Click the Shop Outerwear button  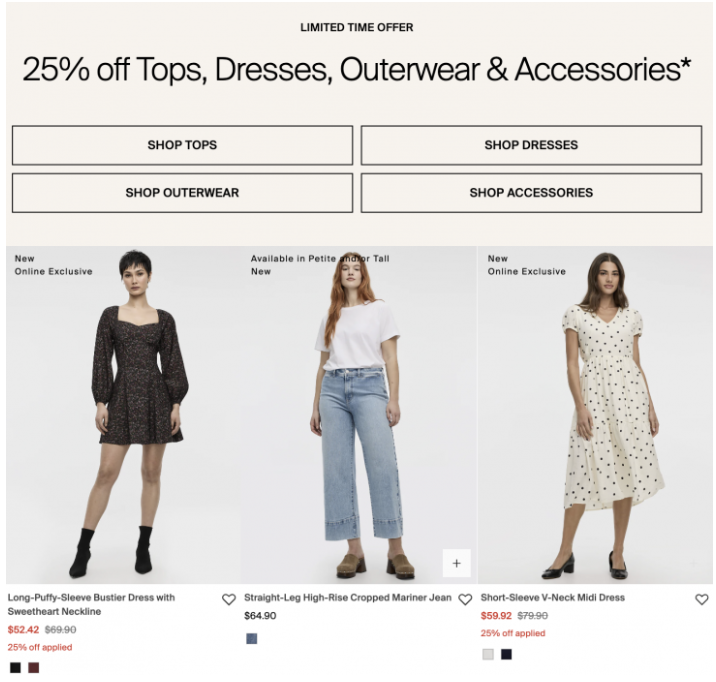pos(182,193)
